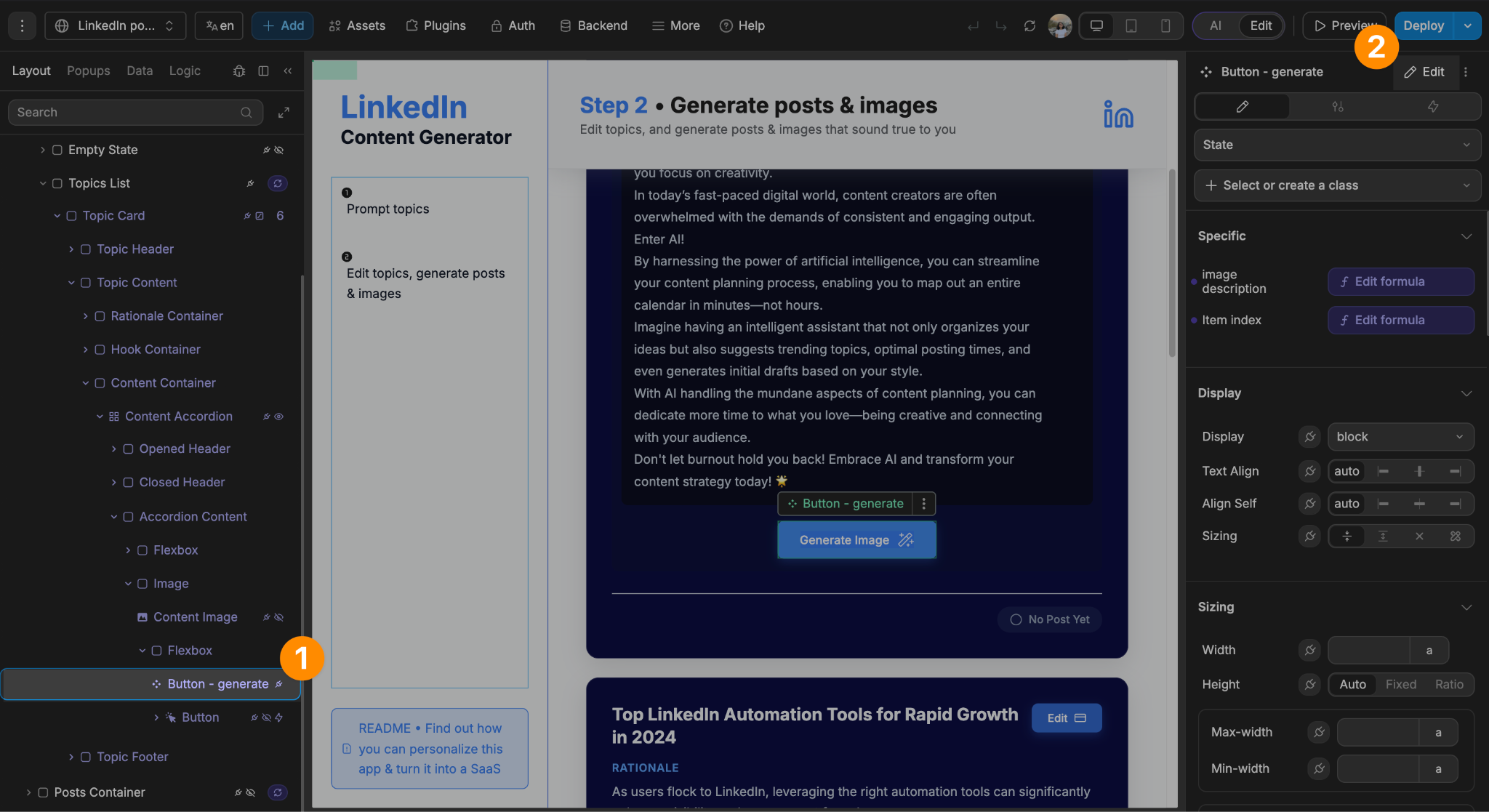
Task: Edit formula for Item index
Action: (x=1400, y=320)
